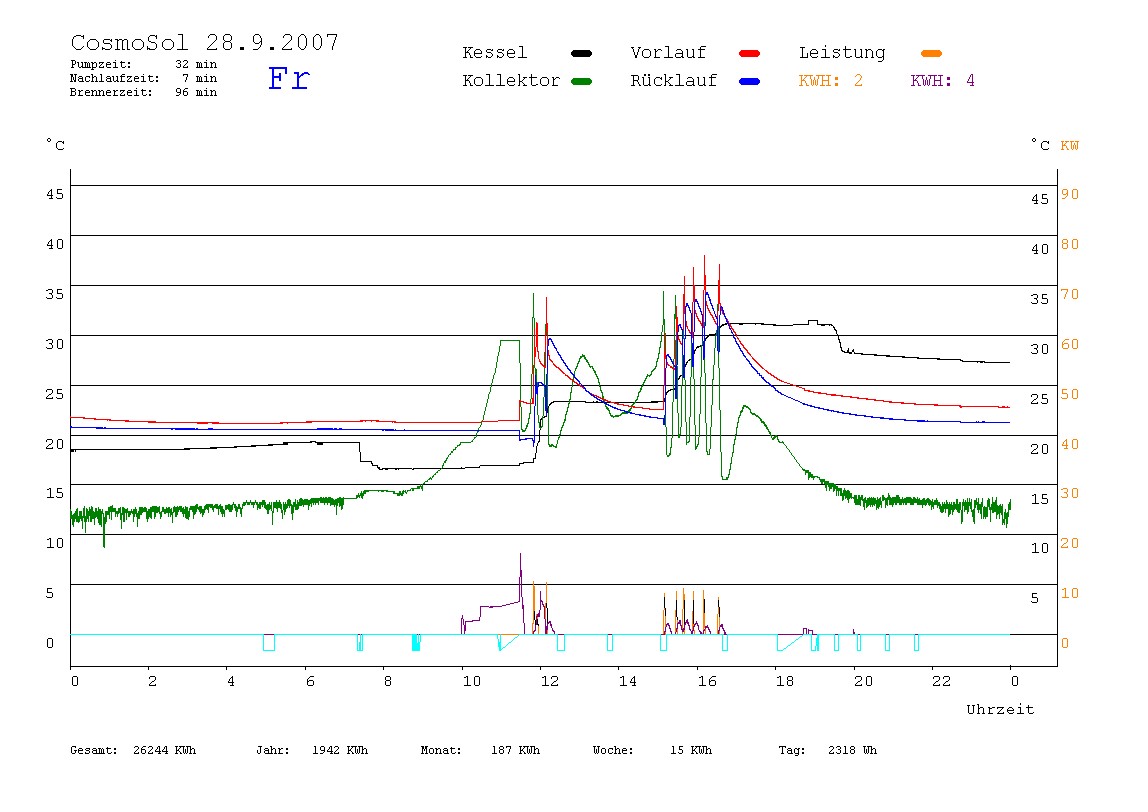
Task: Click the Gesamt 26244 KWh value
Action: click(x=165, y=750)
